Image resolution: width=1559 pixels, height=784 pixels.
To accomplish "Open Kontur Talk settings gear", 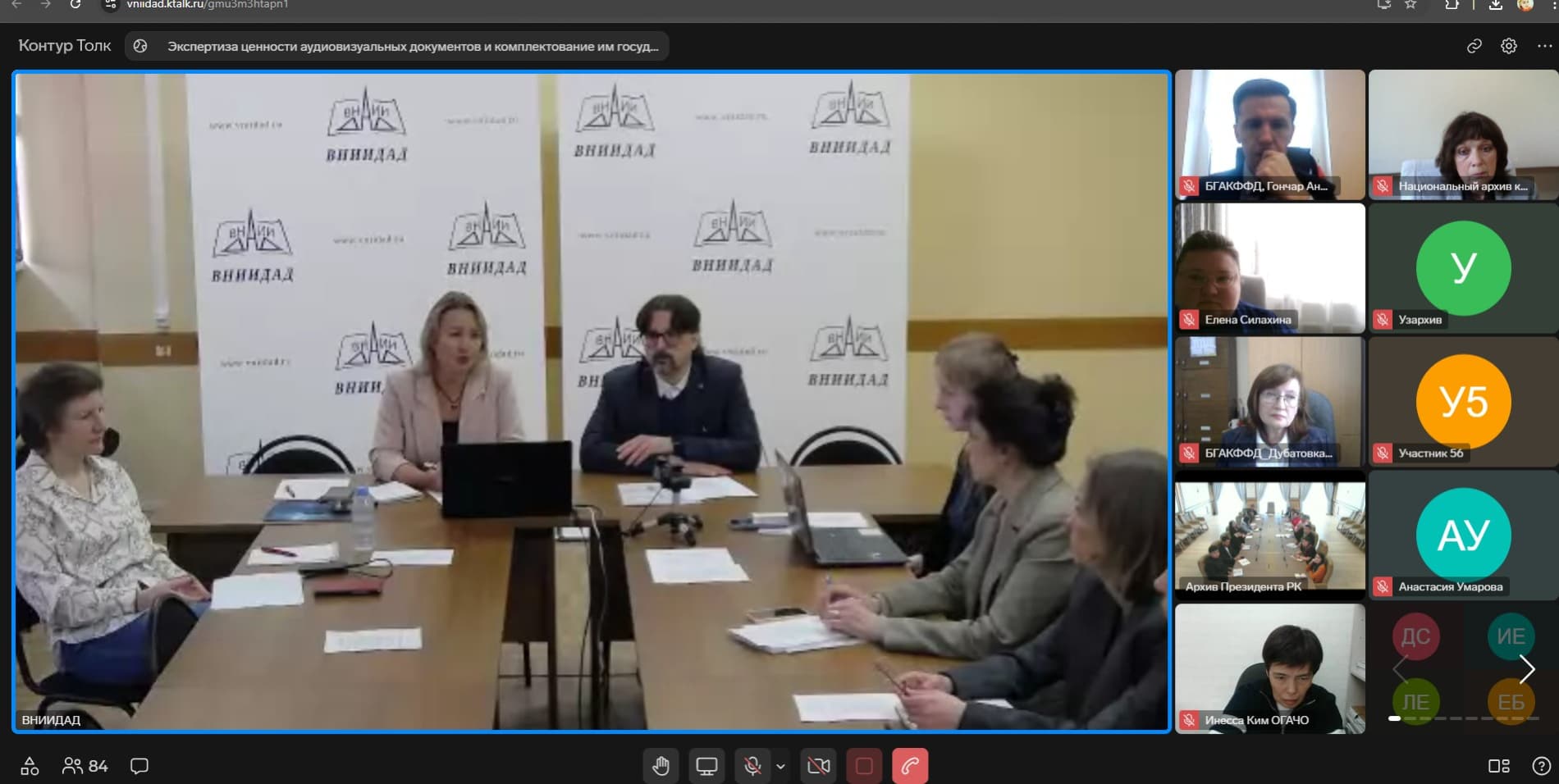I will tap(1510, 46).
